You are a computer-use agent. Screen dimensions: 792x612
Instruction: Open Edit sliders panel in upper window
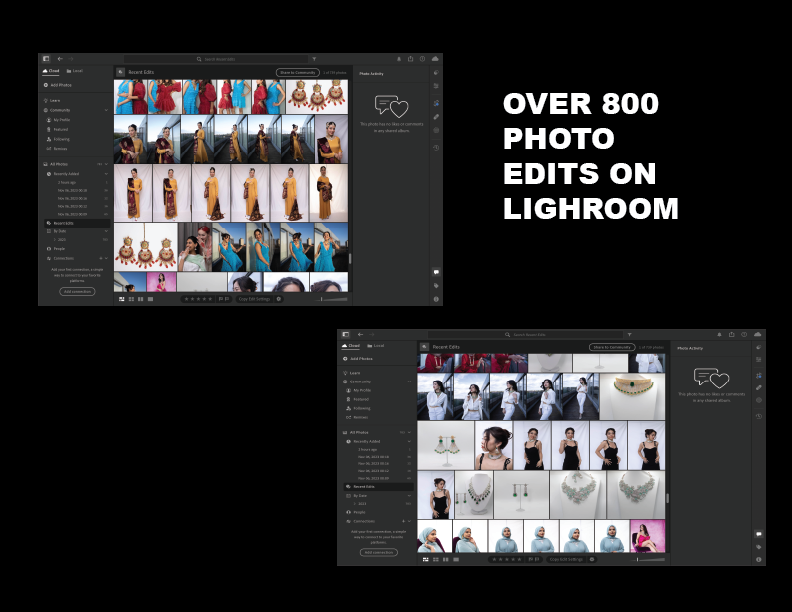pyautogui.click(x=436, y=86)
